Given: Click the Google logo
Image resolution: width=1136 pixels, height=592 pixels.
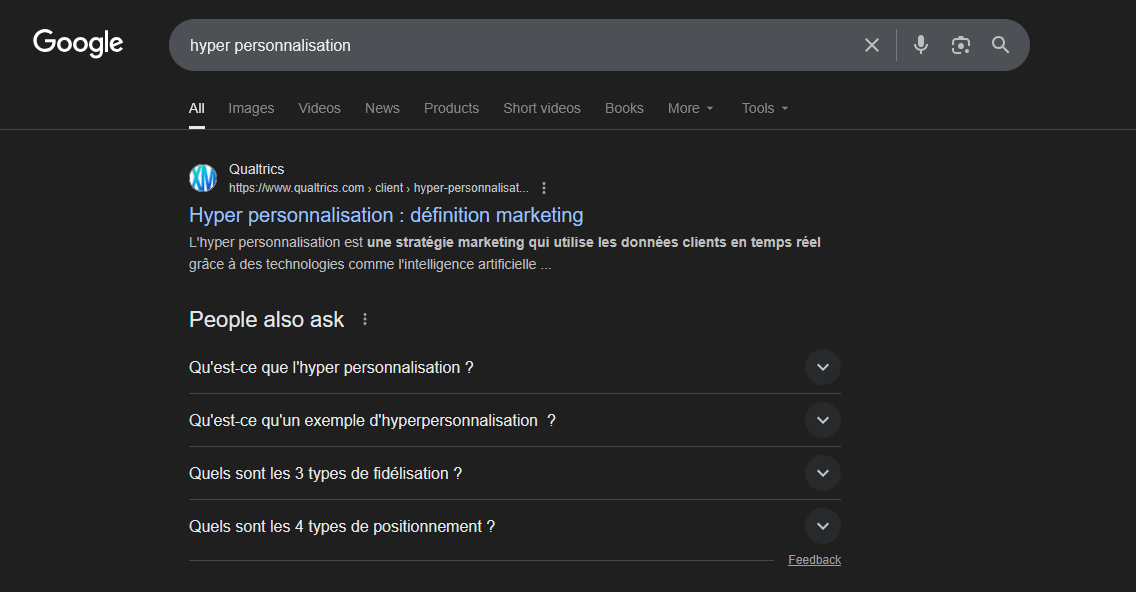Looking at the screenshot, I should point(78,43).
